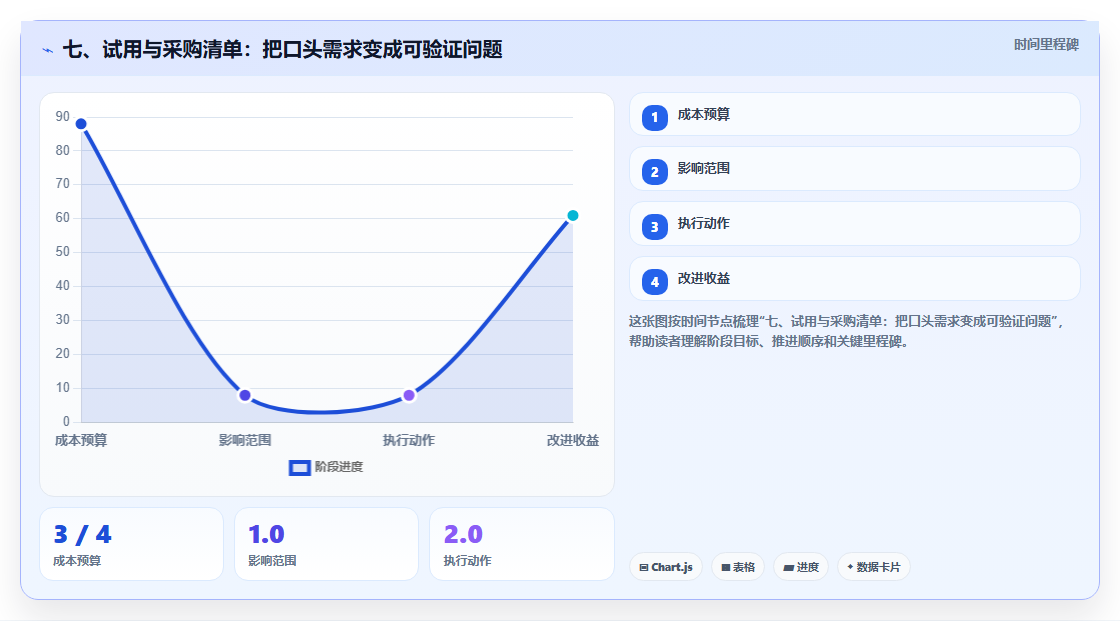The height and width of the screenshot is (621, 1120).
Task: Click the x-axis label 执行动作
Action: 409,440
